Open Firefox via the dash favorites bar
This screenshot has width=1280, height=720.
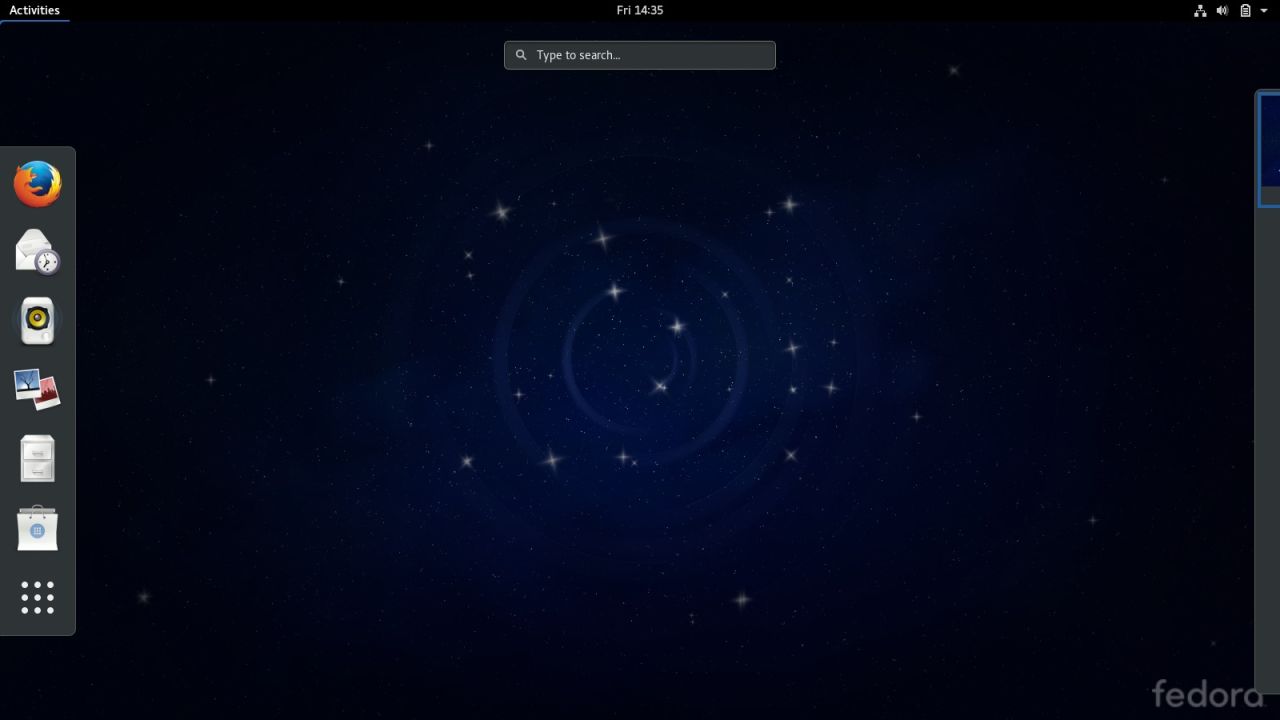coord(37,183)
